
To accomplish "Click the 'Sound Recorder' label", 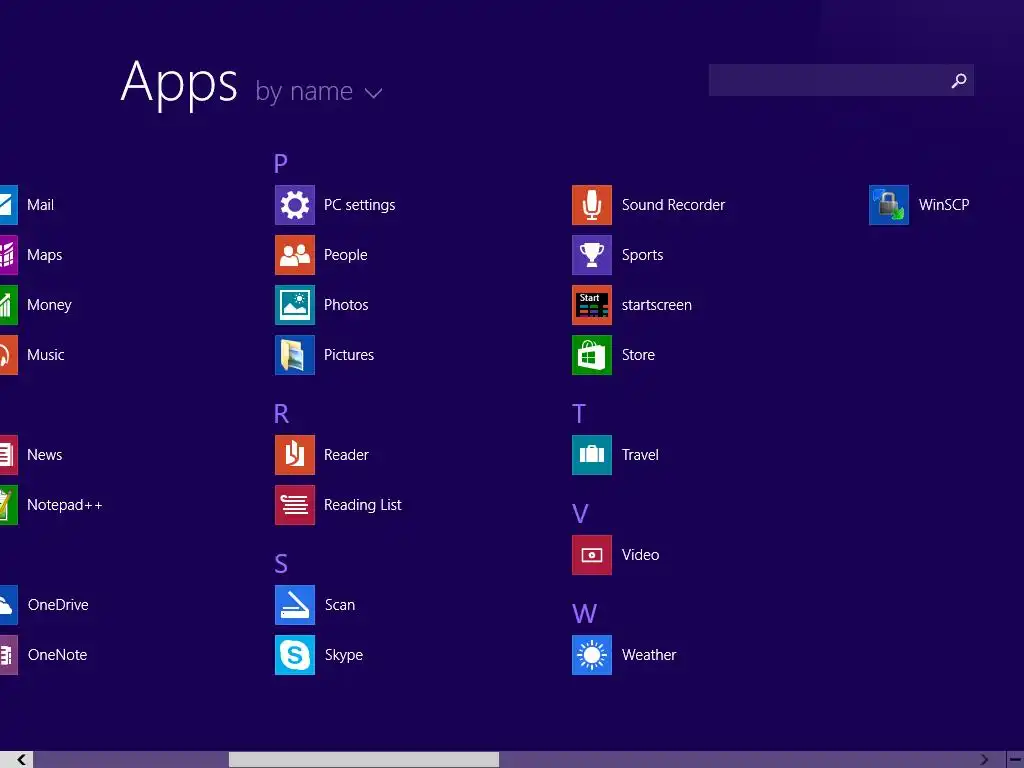I will click(x=673, y=205).
